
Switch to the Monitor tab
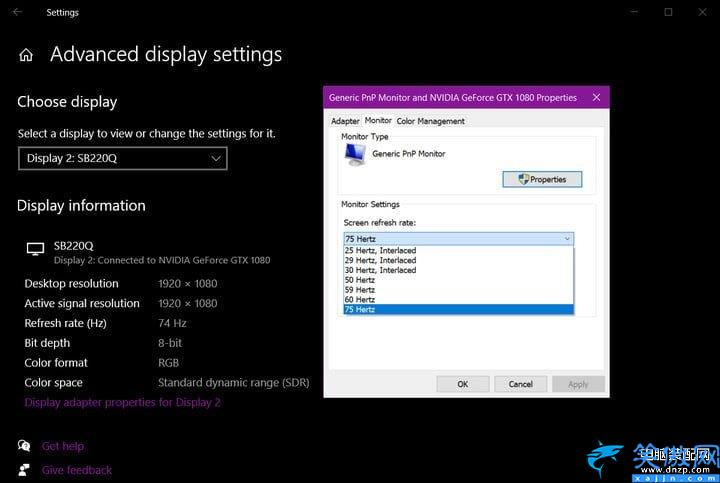(378, 120)
